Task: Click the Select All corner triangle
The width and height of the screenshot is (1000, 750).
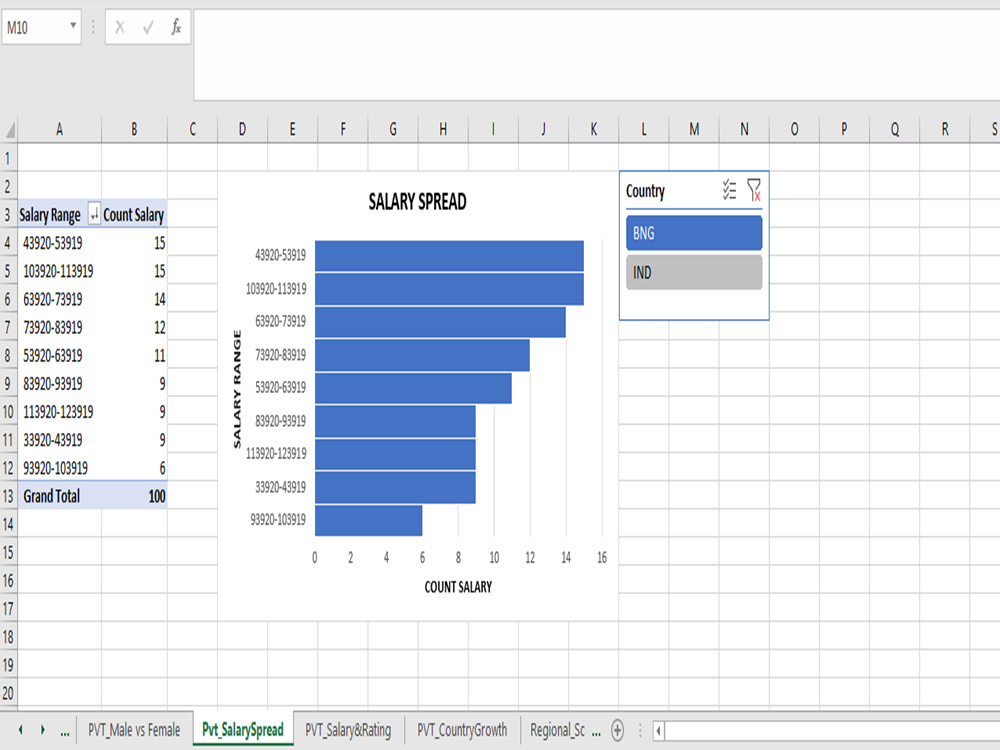Action: click(x=9, y=129)
